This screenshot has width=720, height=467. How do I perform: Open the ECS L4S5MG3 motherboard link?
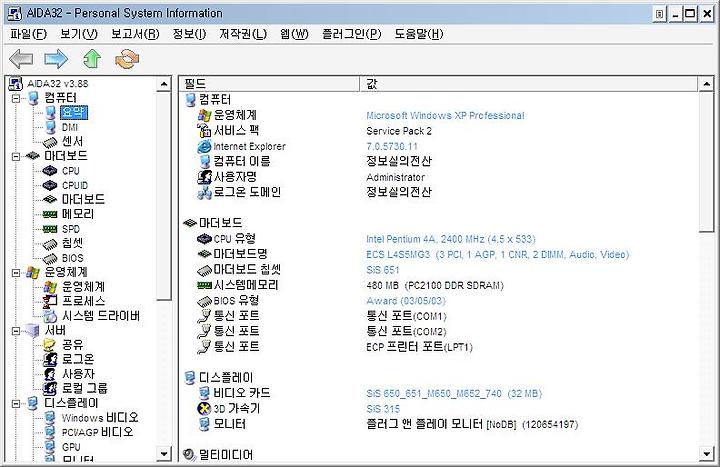point(498,254)
